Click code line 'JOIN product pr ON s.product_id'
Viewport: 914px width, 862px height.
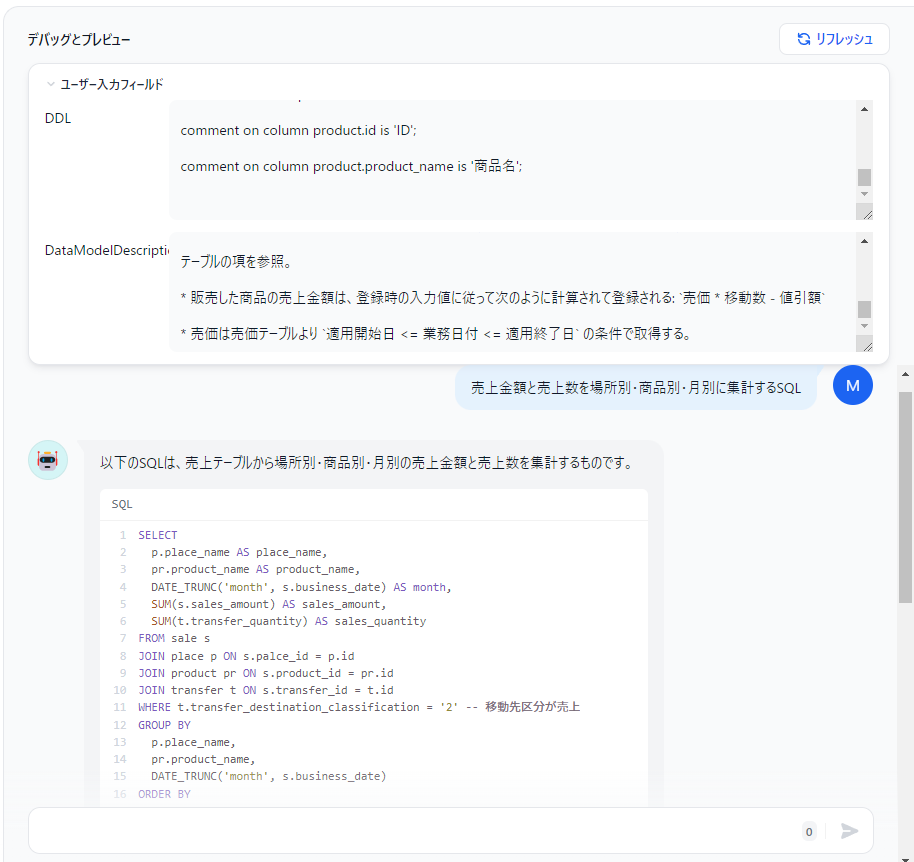pyautogui.click(x=266, y=673)
